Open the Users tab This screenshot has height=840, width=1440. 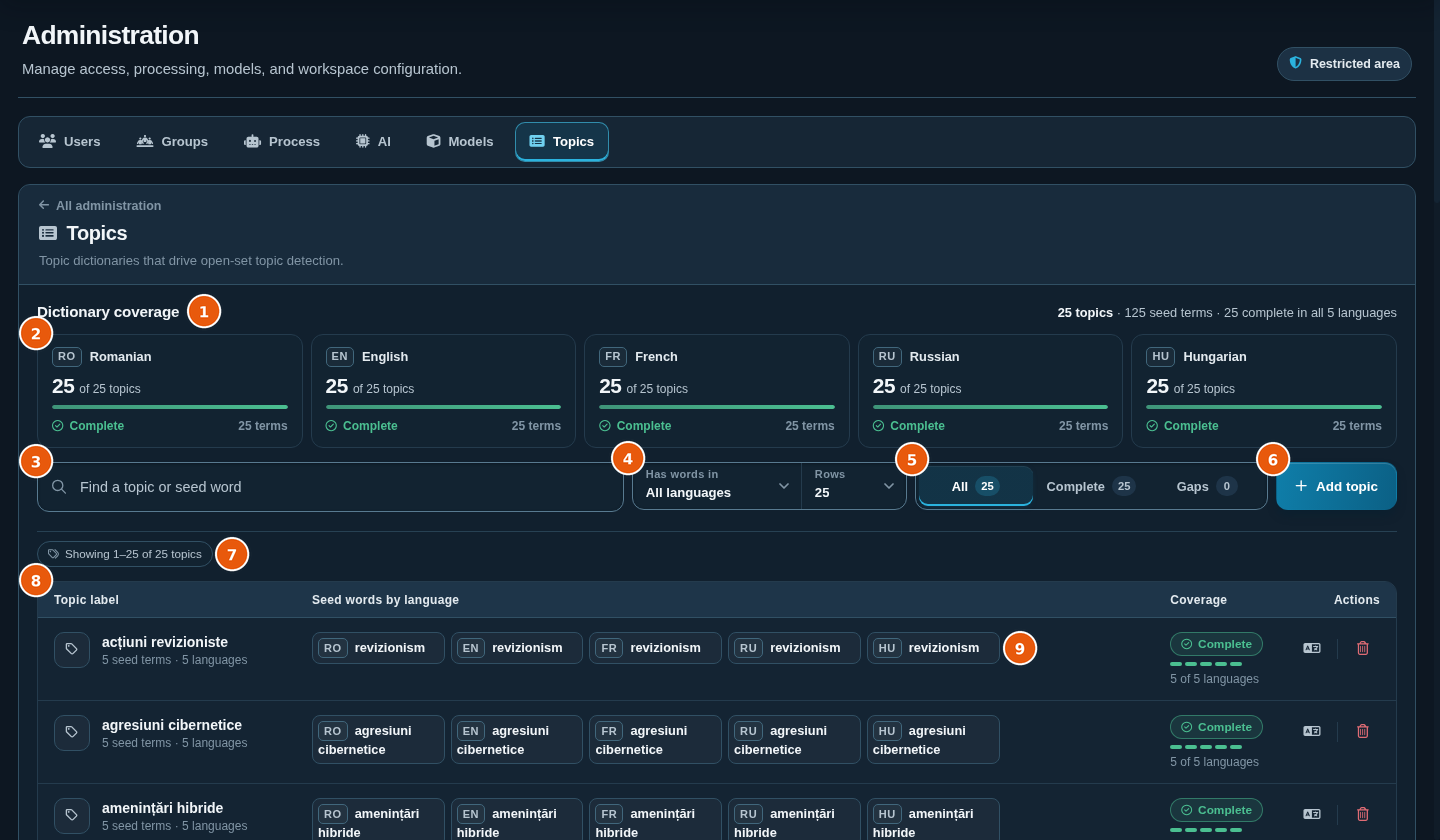70,141
